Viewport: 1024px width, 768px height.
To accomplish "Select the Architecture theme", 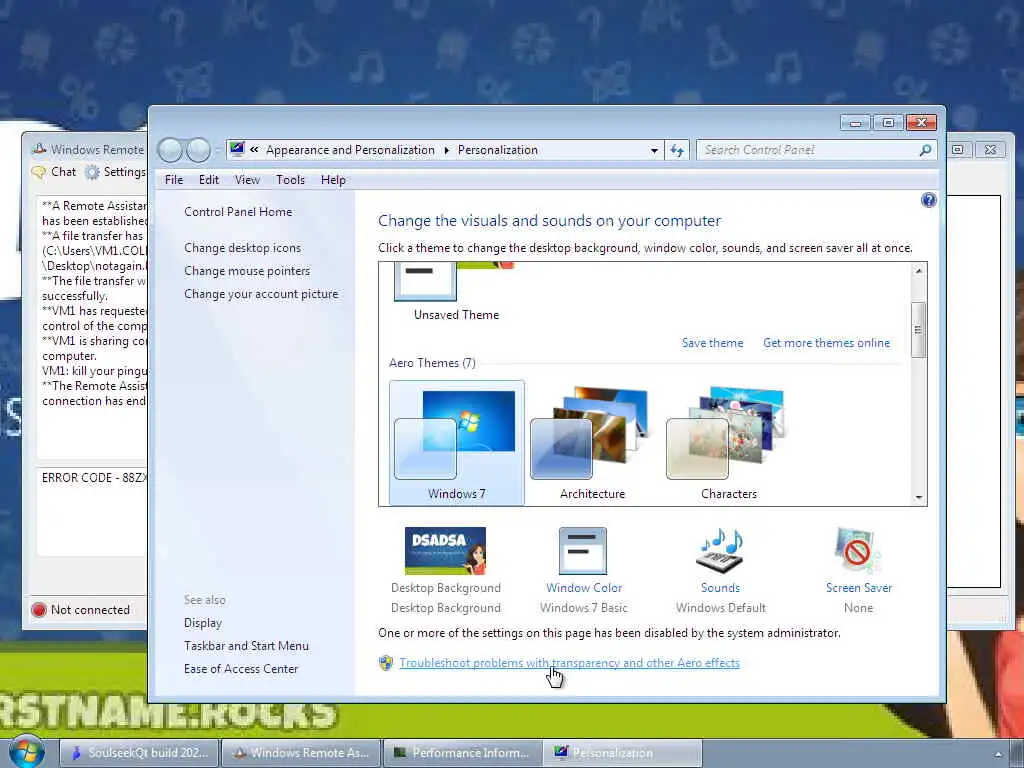I will click(592, 443).
